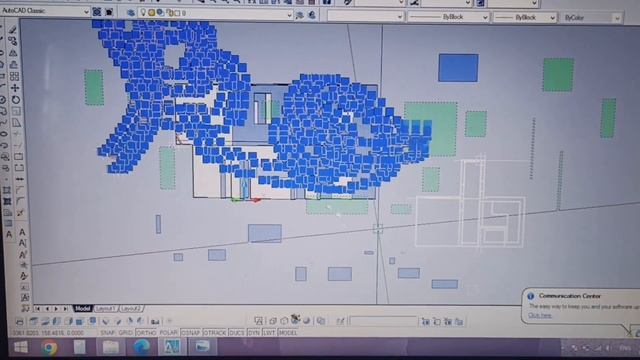640x360 pixels.
Task: Switch to the Layout1 tab
Action: [x=106, y=309]
